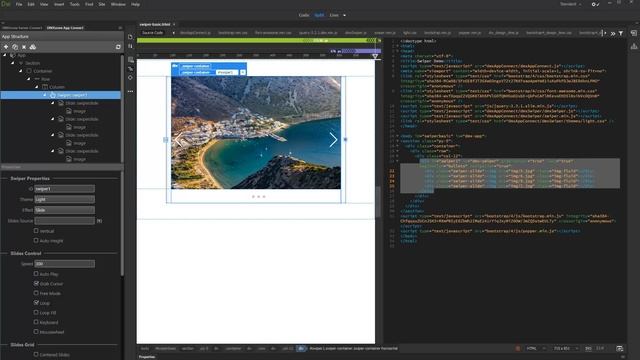This screenshot has width=640, height=360.
Task: Open the Standard workspace dropdown
Action: tap(570, 4)
